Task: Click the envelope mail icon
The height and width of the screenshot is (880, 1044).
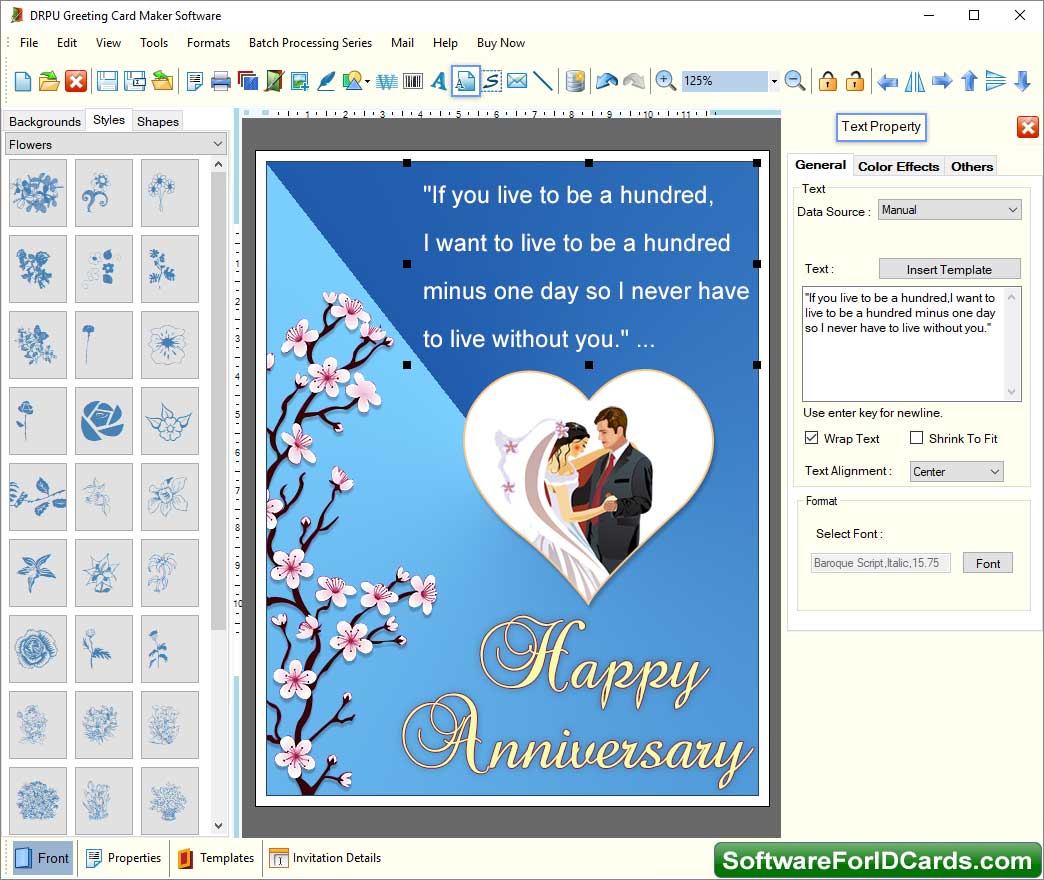Action: pyautogui.click(x=517, y=81)
